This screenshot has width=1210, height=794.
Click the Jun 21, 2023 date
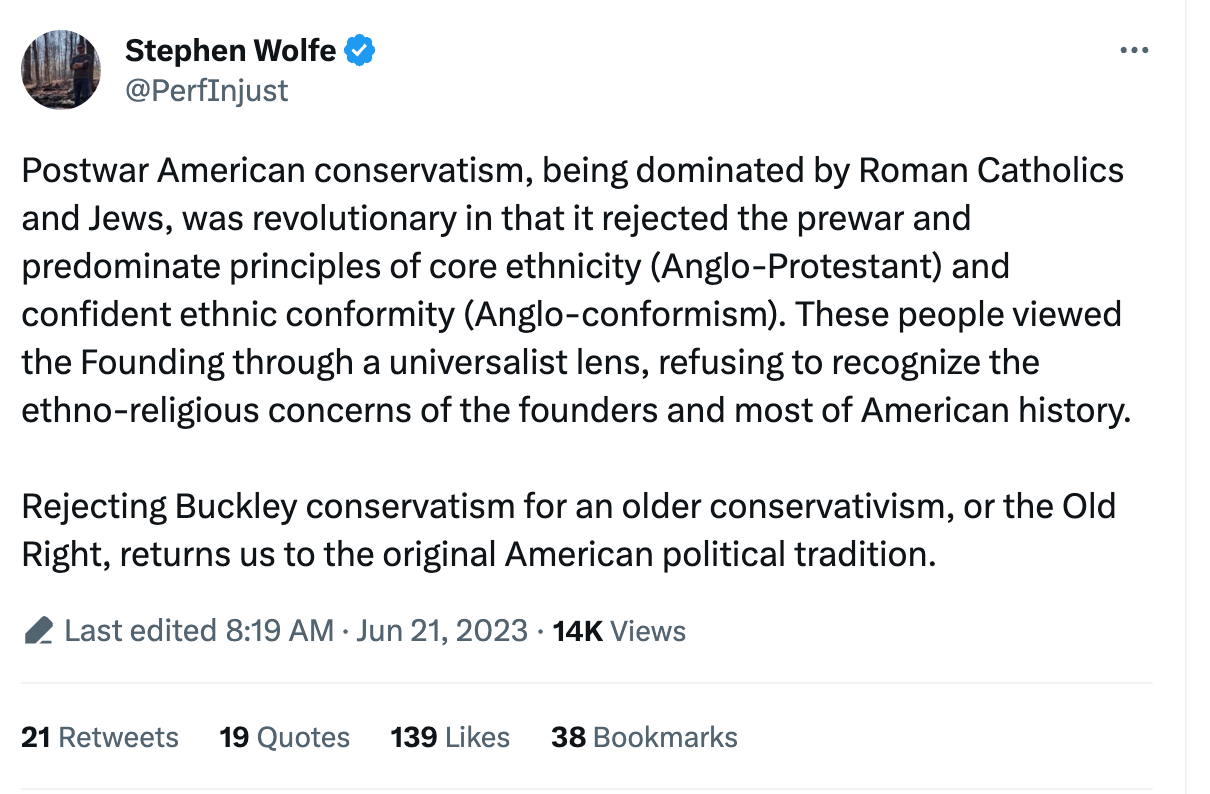441,631
